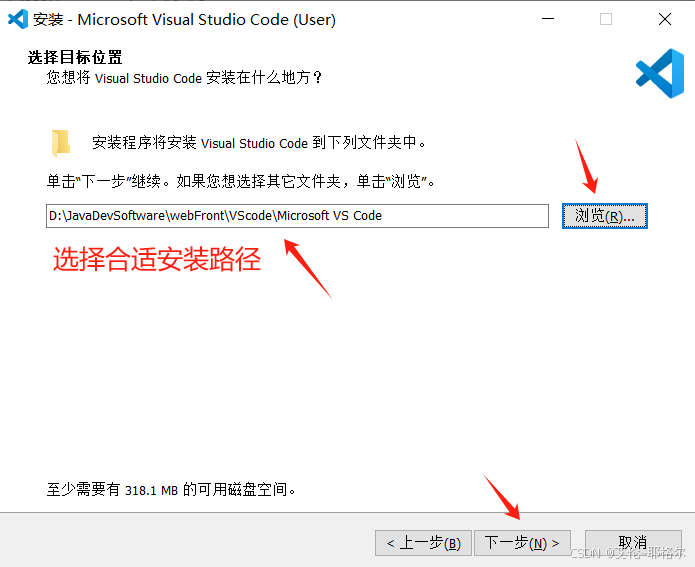Go to next step with 下一步(N)
The height and width of the screenshot is (567, 695).
[x=522, y=543]
